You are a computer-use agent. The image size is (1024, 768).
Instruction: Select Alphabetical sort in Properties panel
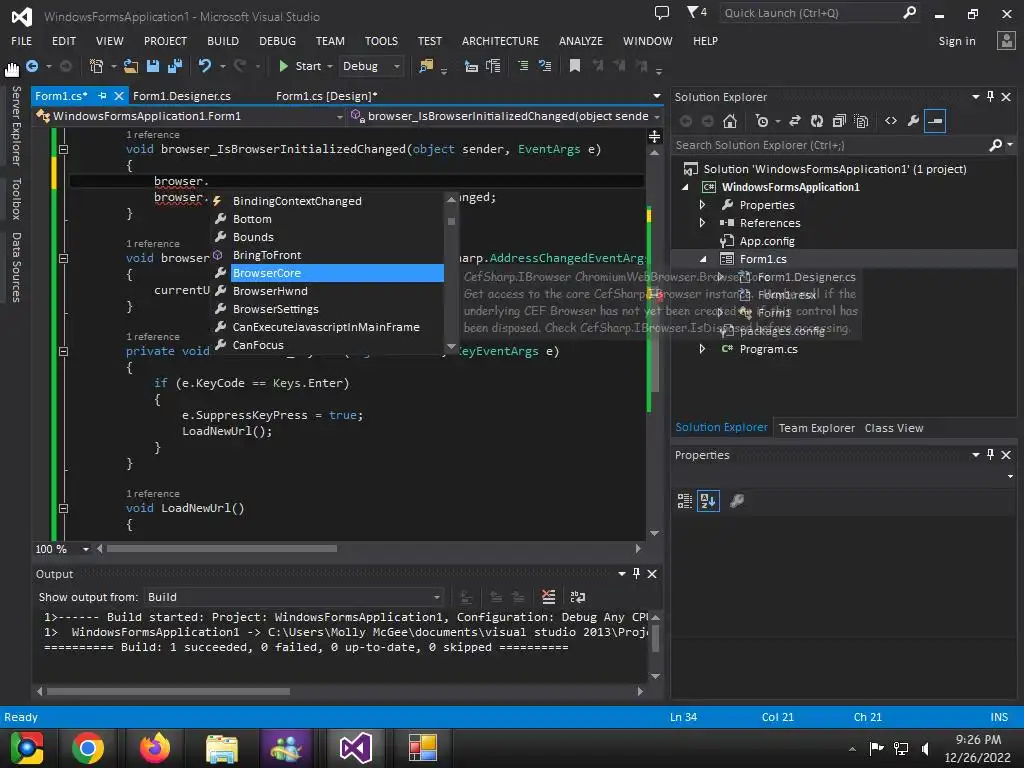tap(708, 501)
